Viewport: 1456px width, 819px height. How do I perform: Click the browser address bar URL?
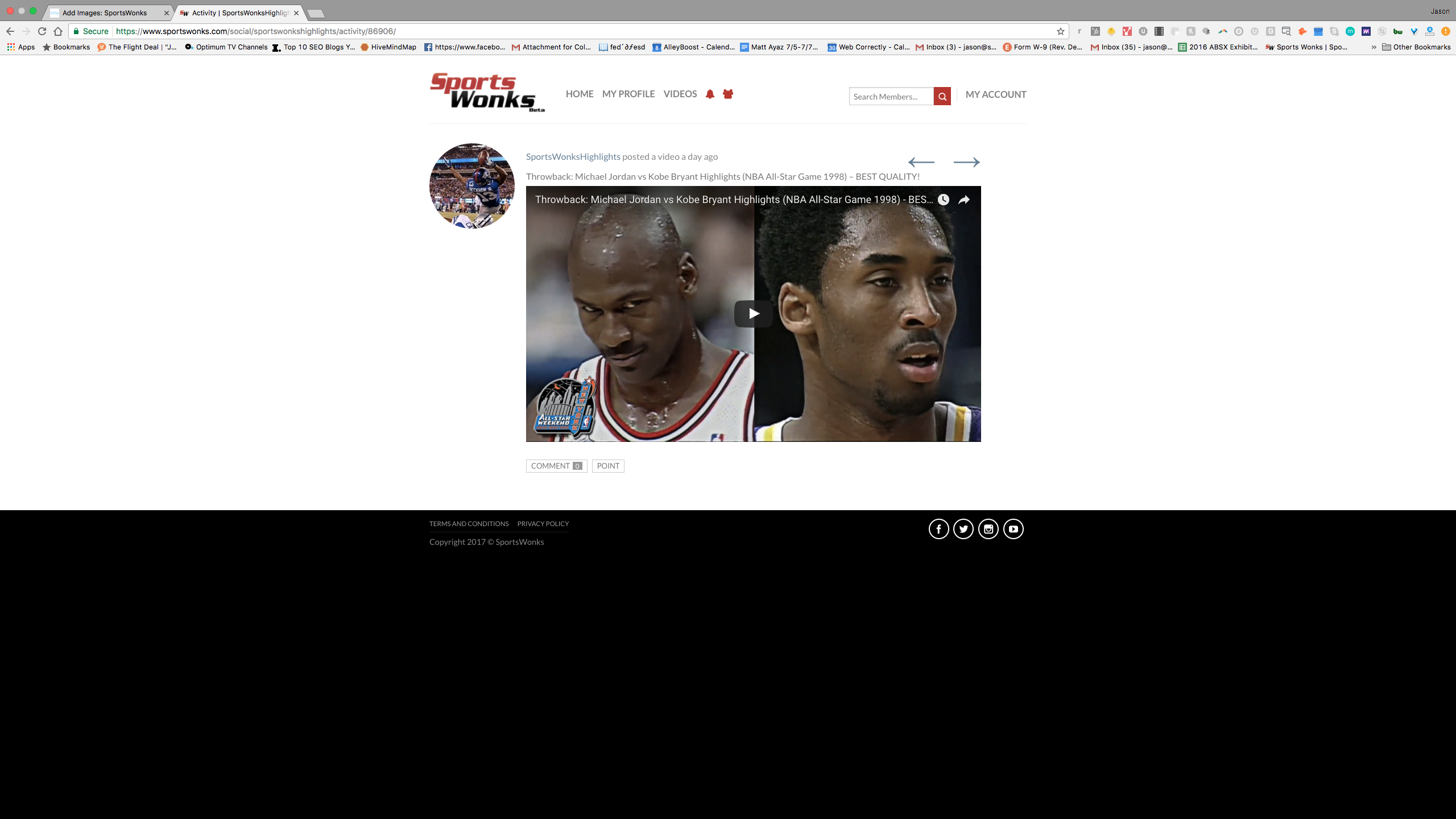pos(255,31)
